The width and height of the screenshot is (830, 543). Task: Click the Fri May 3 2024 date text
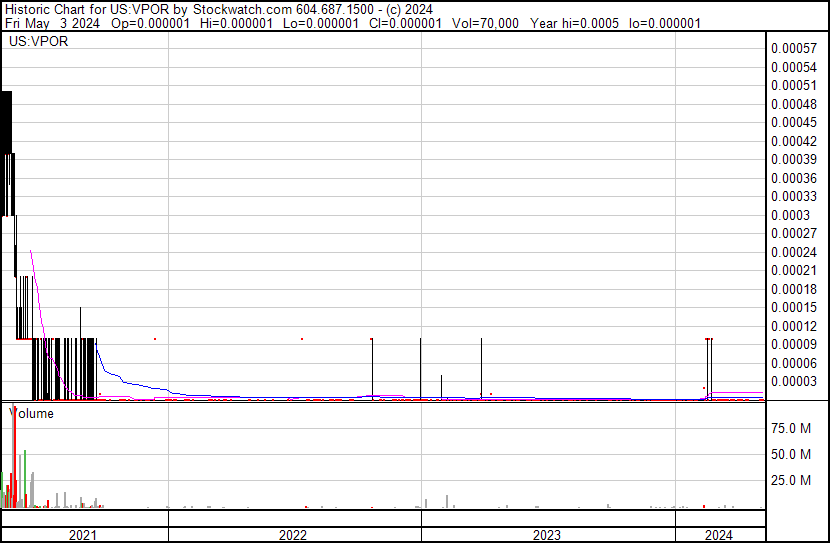(52, 23)
